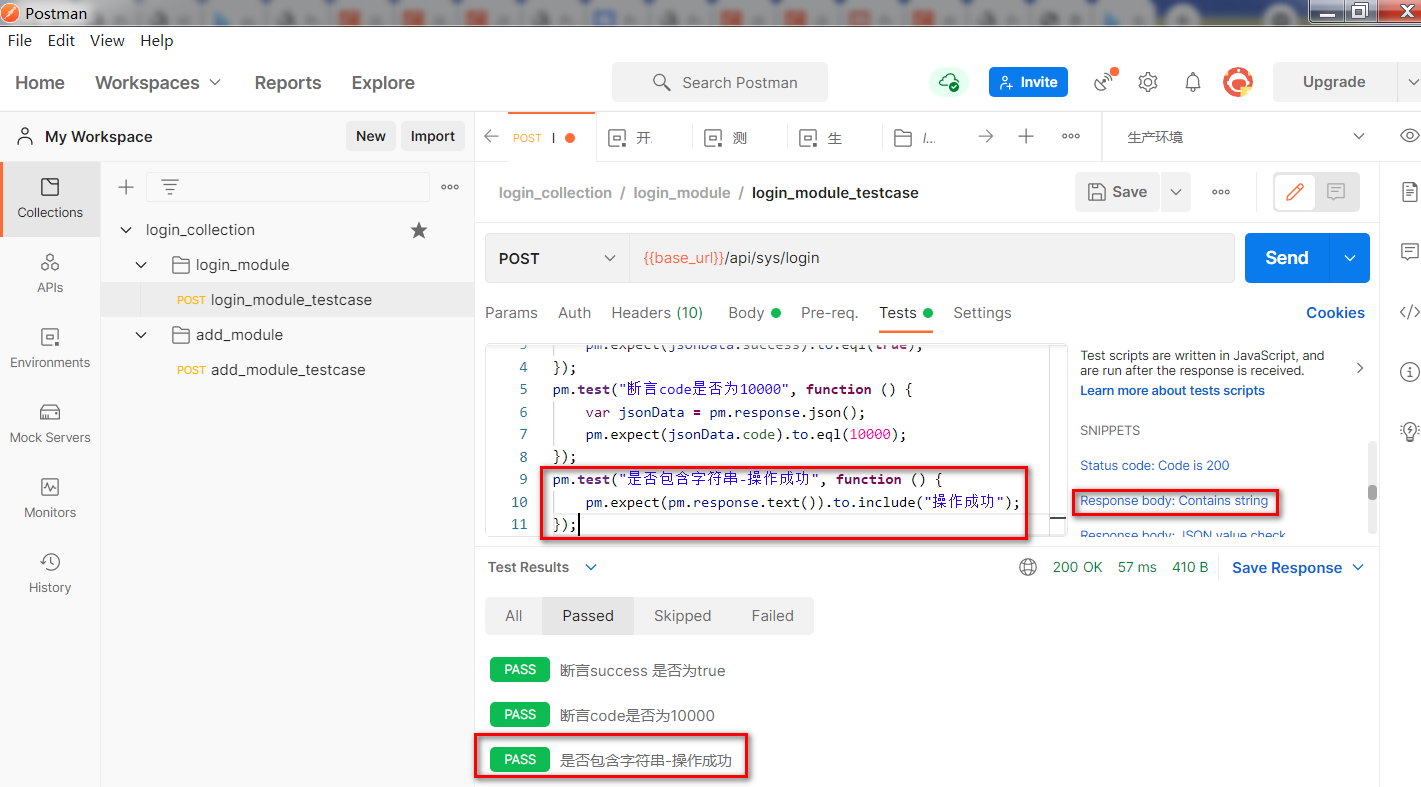Open the History sidebar panel
Image resolution: width=1421 pixels, height=787 pixels.
[50, 573]
